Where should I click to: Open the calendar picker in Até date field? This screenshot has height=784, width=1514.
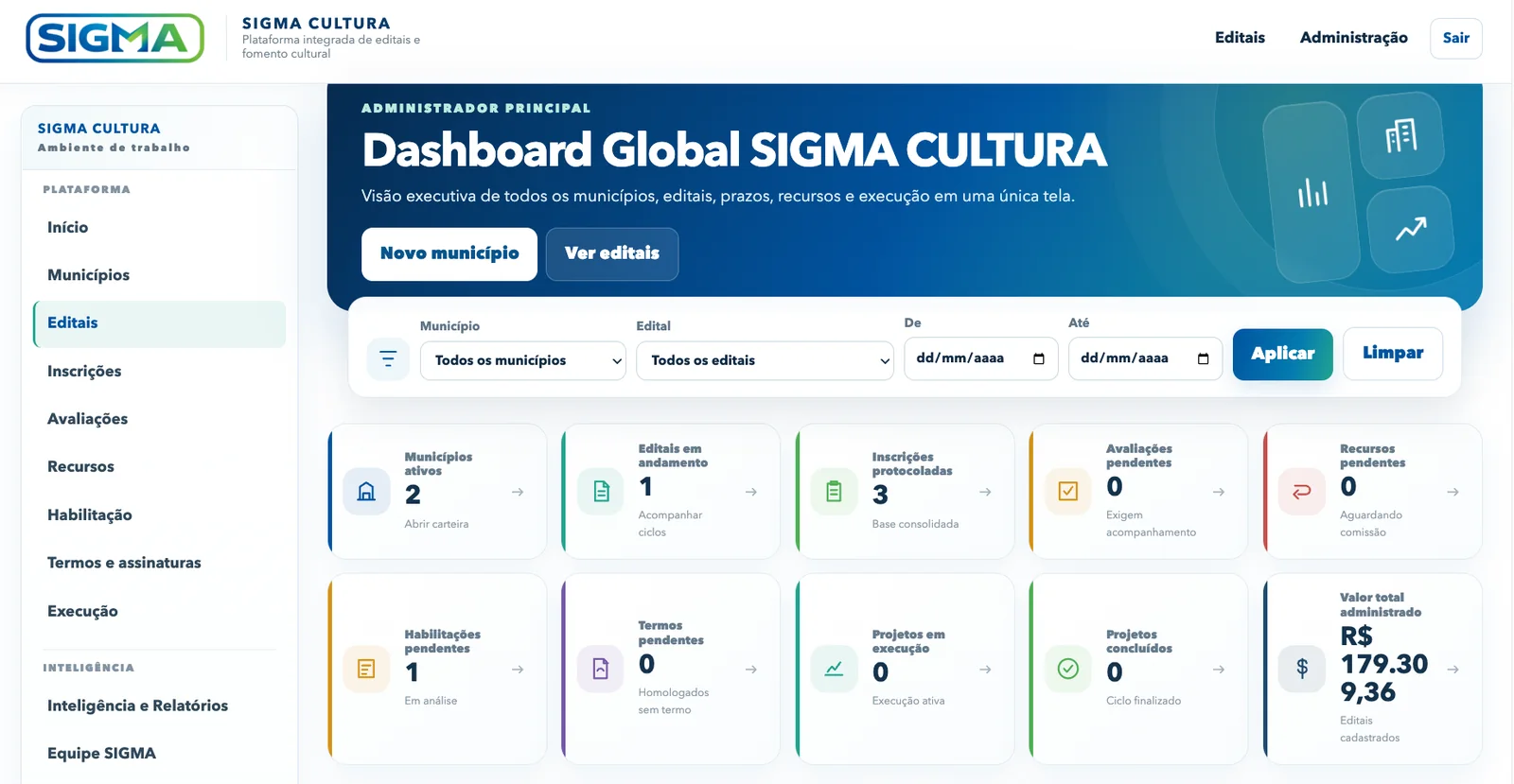1204,358
